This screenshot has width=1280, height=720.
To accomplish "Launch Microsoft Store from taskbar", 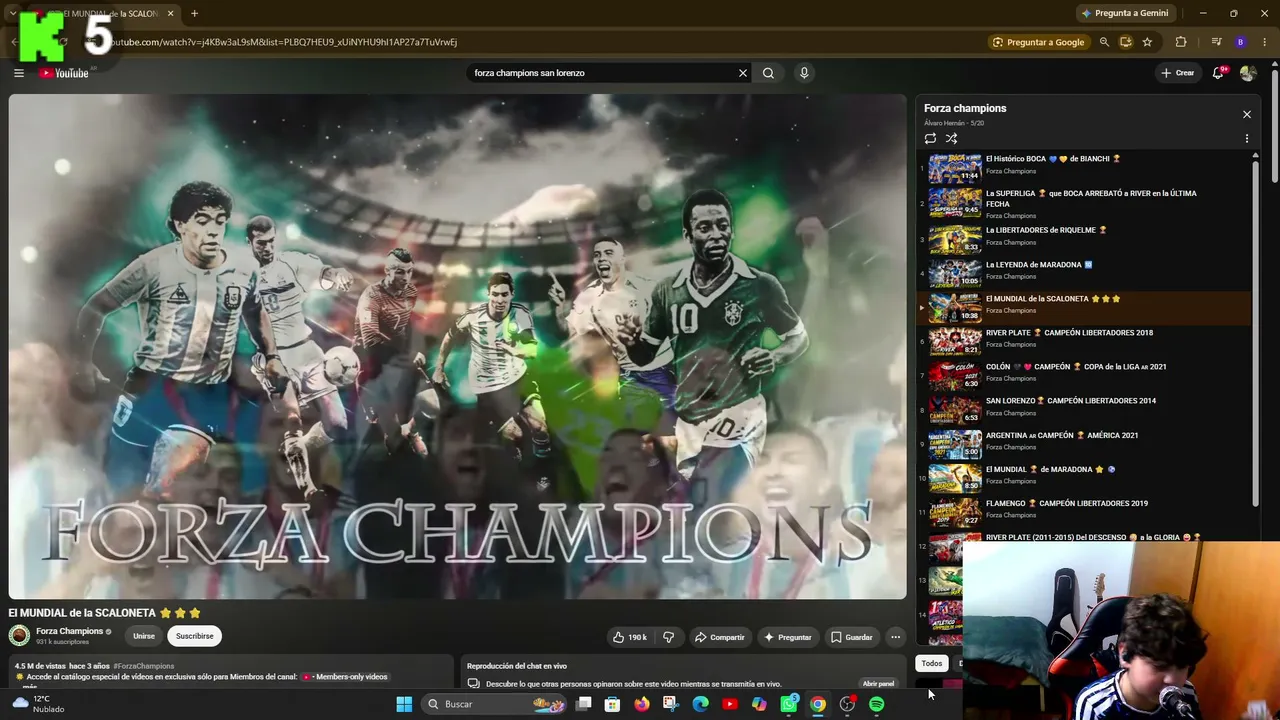I will pos(612,704).
